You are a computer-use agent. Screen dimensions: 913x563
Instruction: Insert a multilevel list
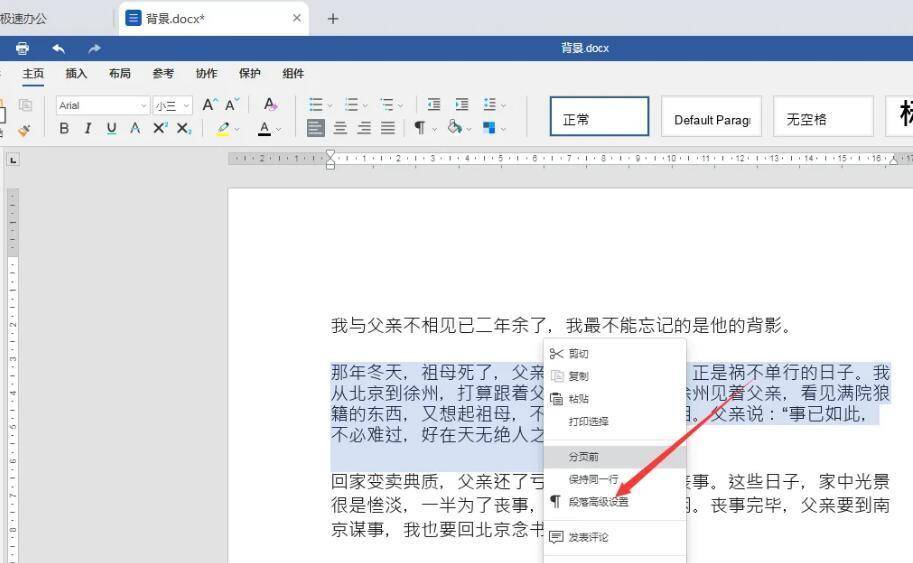(x=387, y=105)
